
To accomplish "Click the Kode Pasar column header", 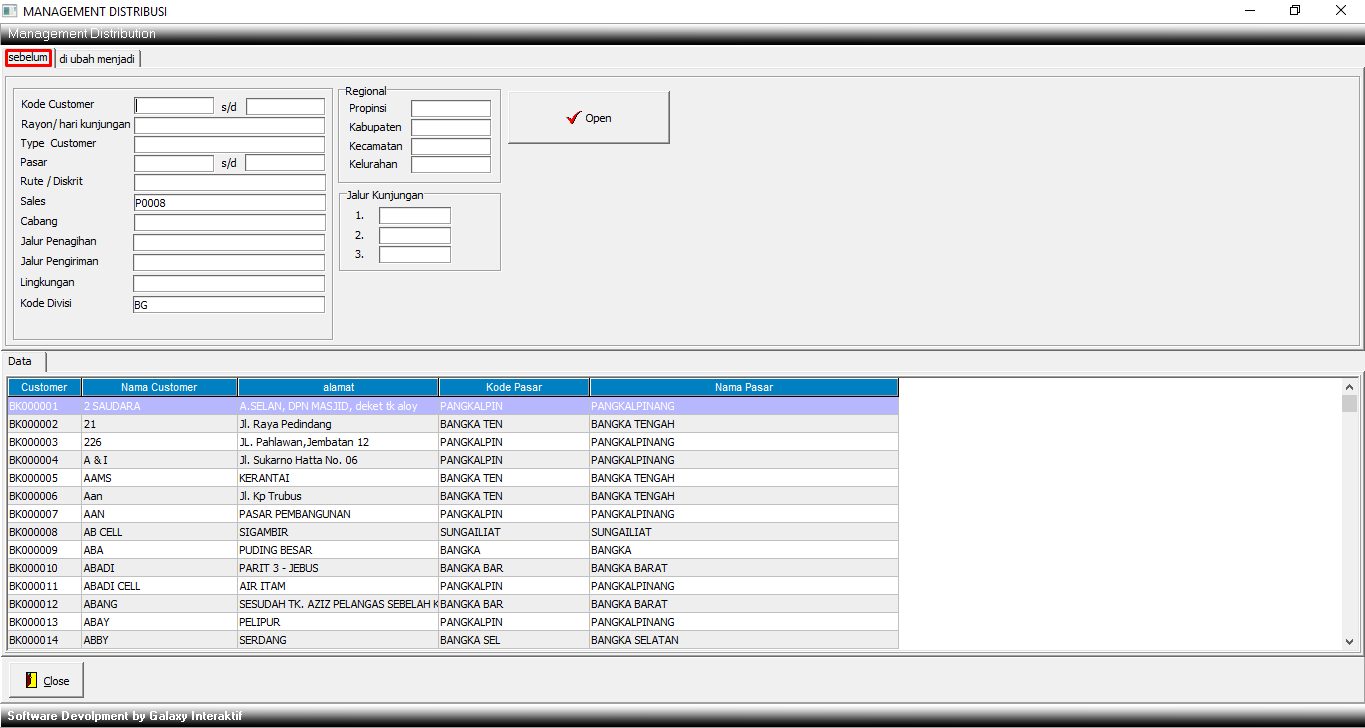I will pos(513,387).
